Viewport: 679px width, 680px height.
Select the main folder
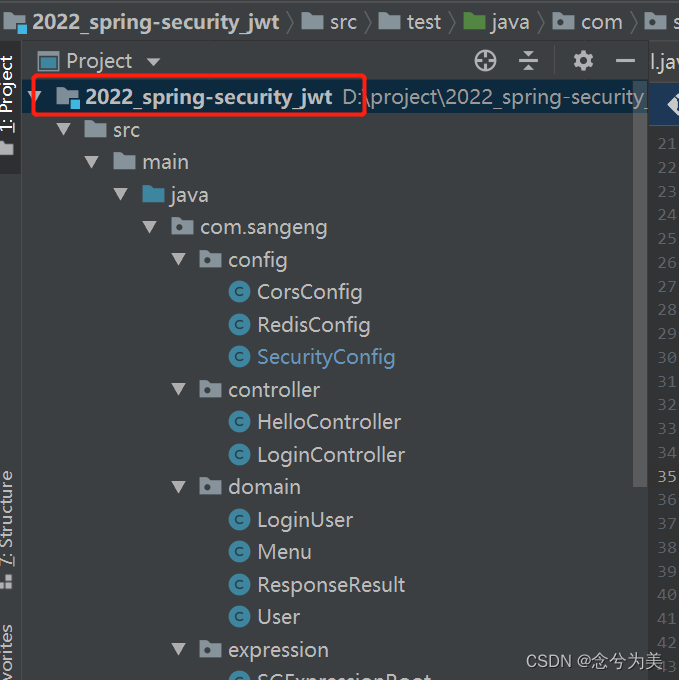coord(165,162)
